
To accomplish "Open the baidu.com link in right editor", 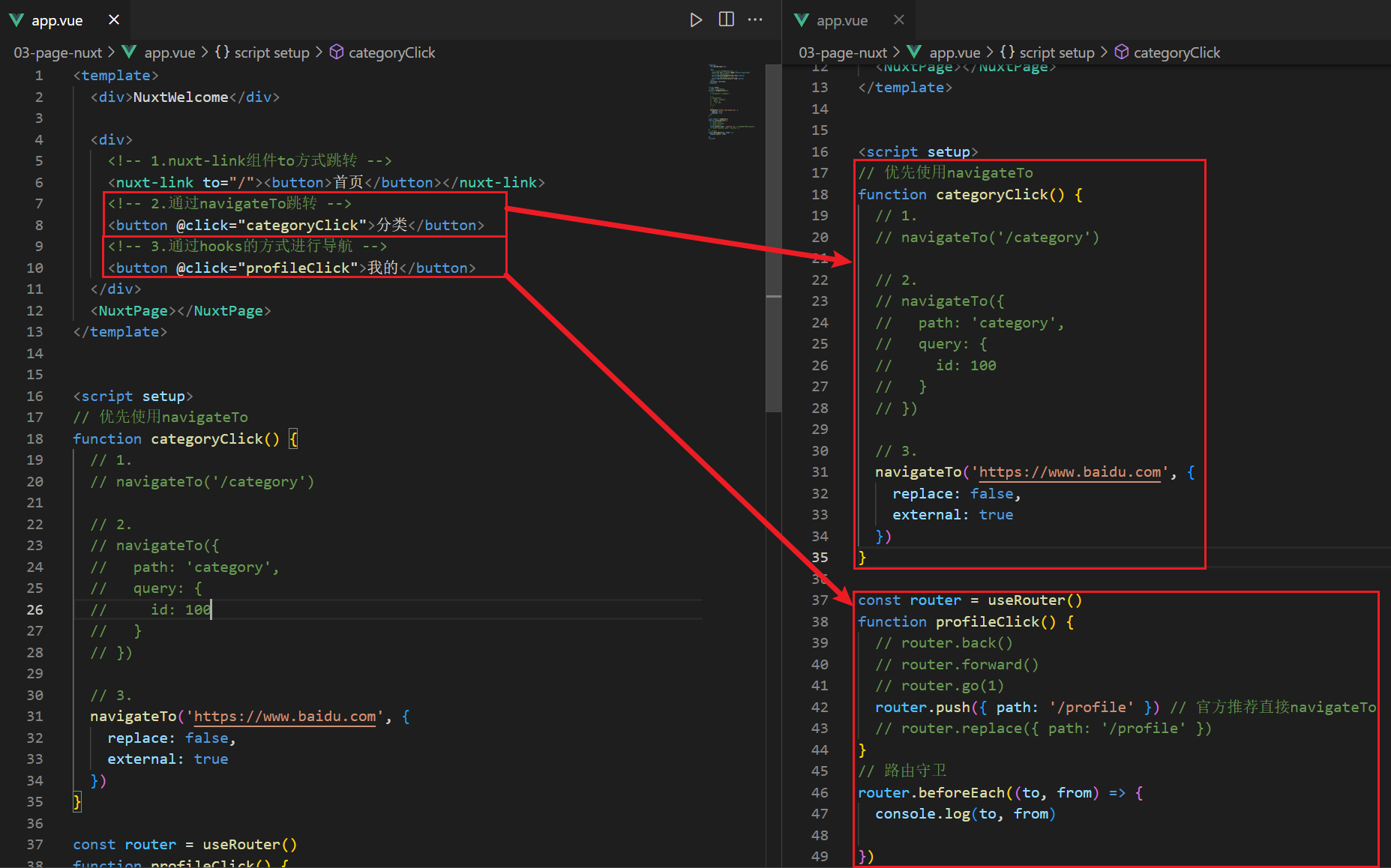I will 1070,472.
